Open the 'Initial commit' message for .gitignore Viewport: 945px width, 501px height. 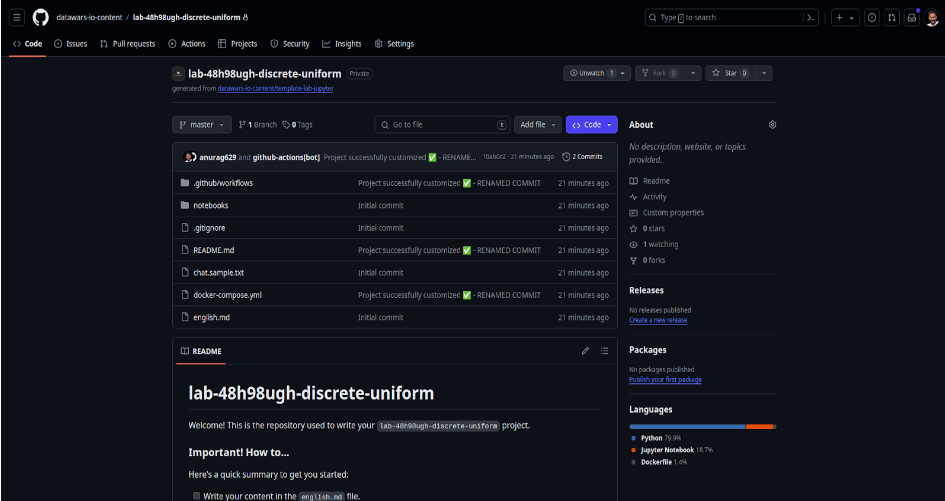380,228
